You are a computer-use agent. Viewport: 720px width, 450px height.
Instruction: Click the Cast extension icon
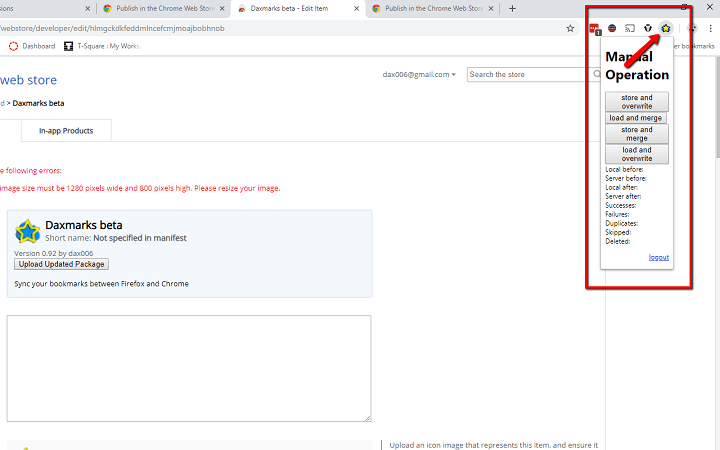click(x=630, y=28)
